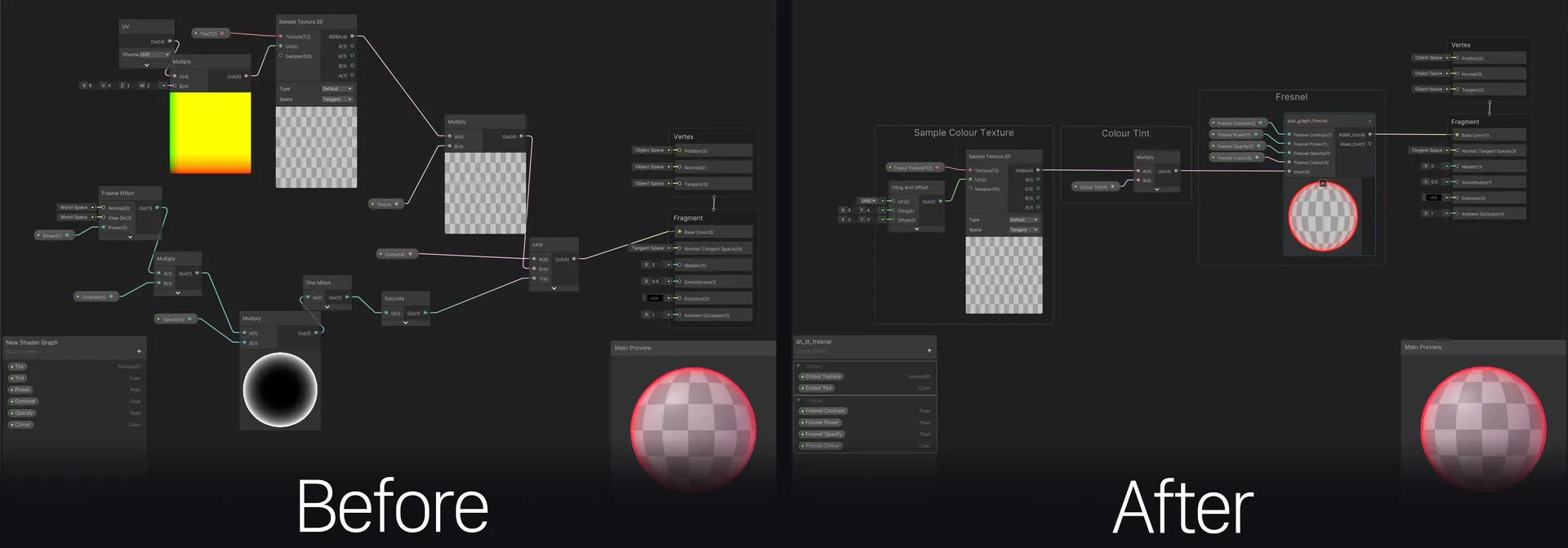Click black circle preview on Multiply node

click(280, 390)
